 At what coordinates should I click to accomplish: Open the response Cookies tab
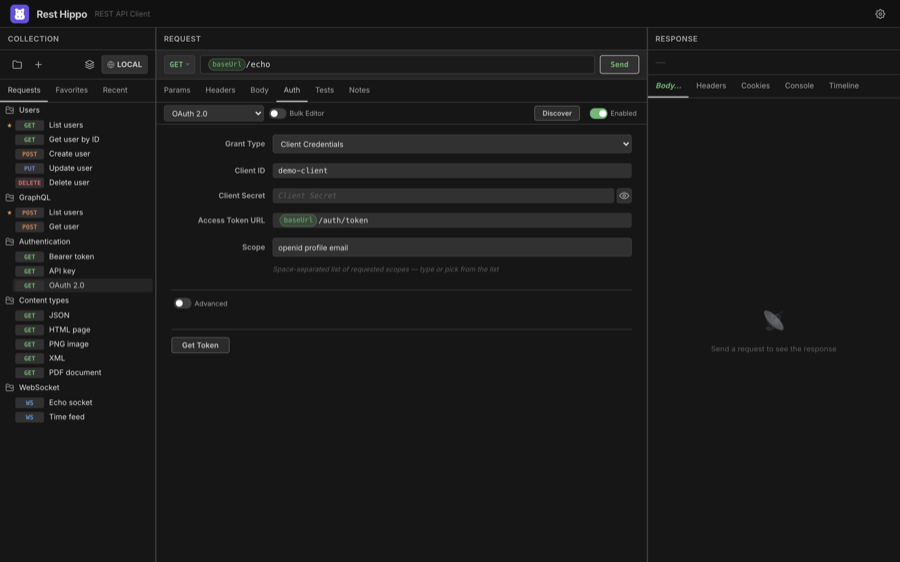pyautogui.click(x=755, y=86)
